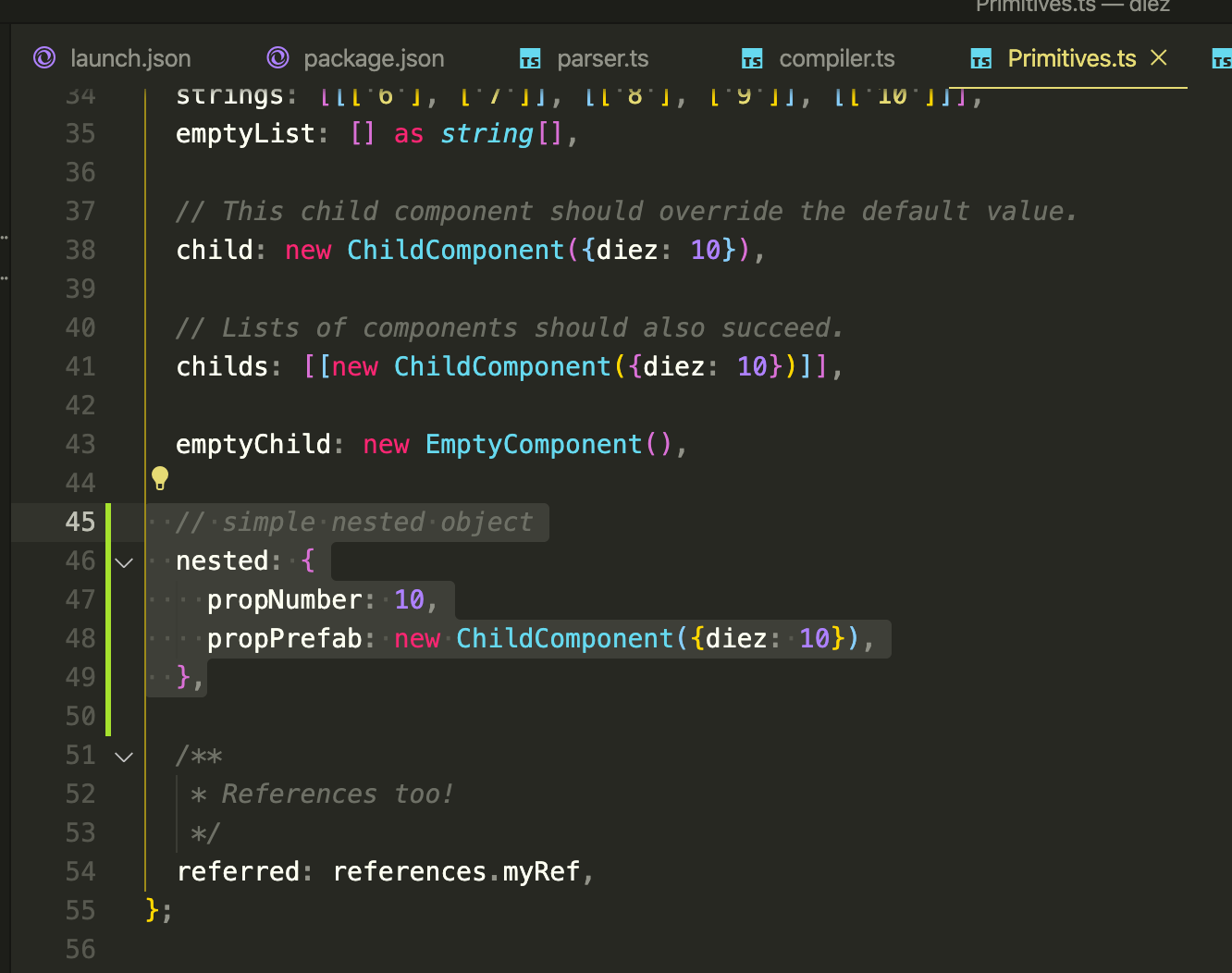Click 'references' identifier on line 54
This screenshot has height=973, width=1232.
click(x=410, y=871)
